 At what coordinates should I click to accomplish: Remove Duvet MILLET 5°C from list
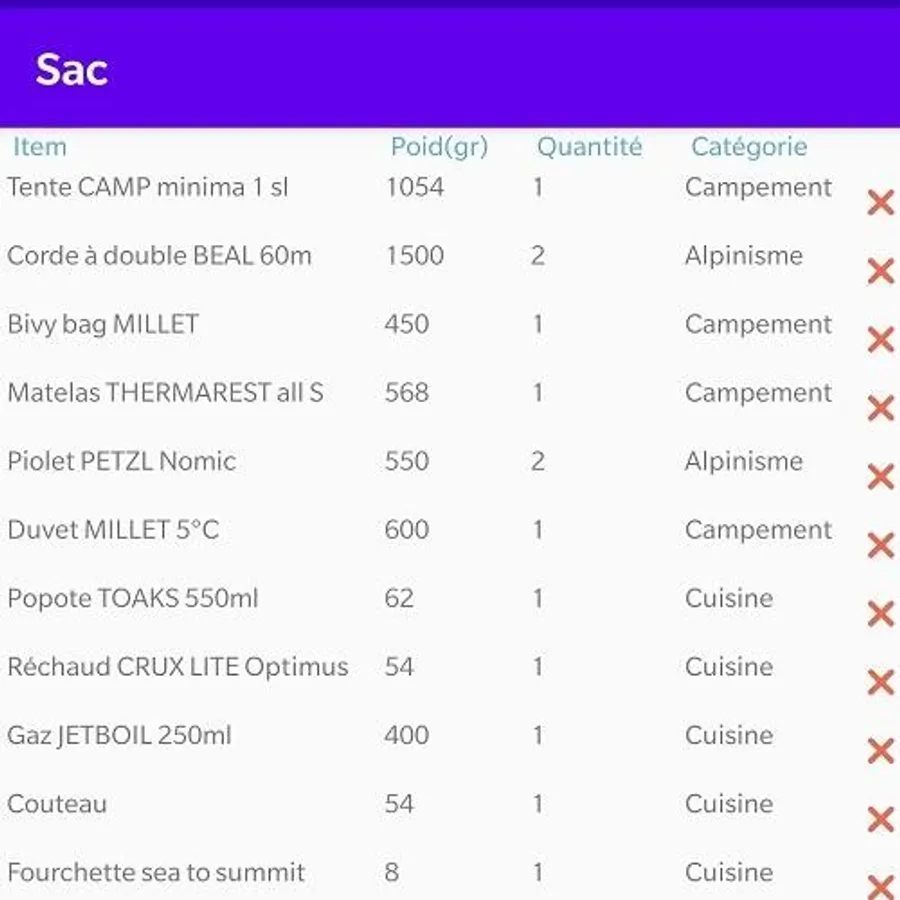coord(880,546)
